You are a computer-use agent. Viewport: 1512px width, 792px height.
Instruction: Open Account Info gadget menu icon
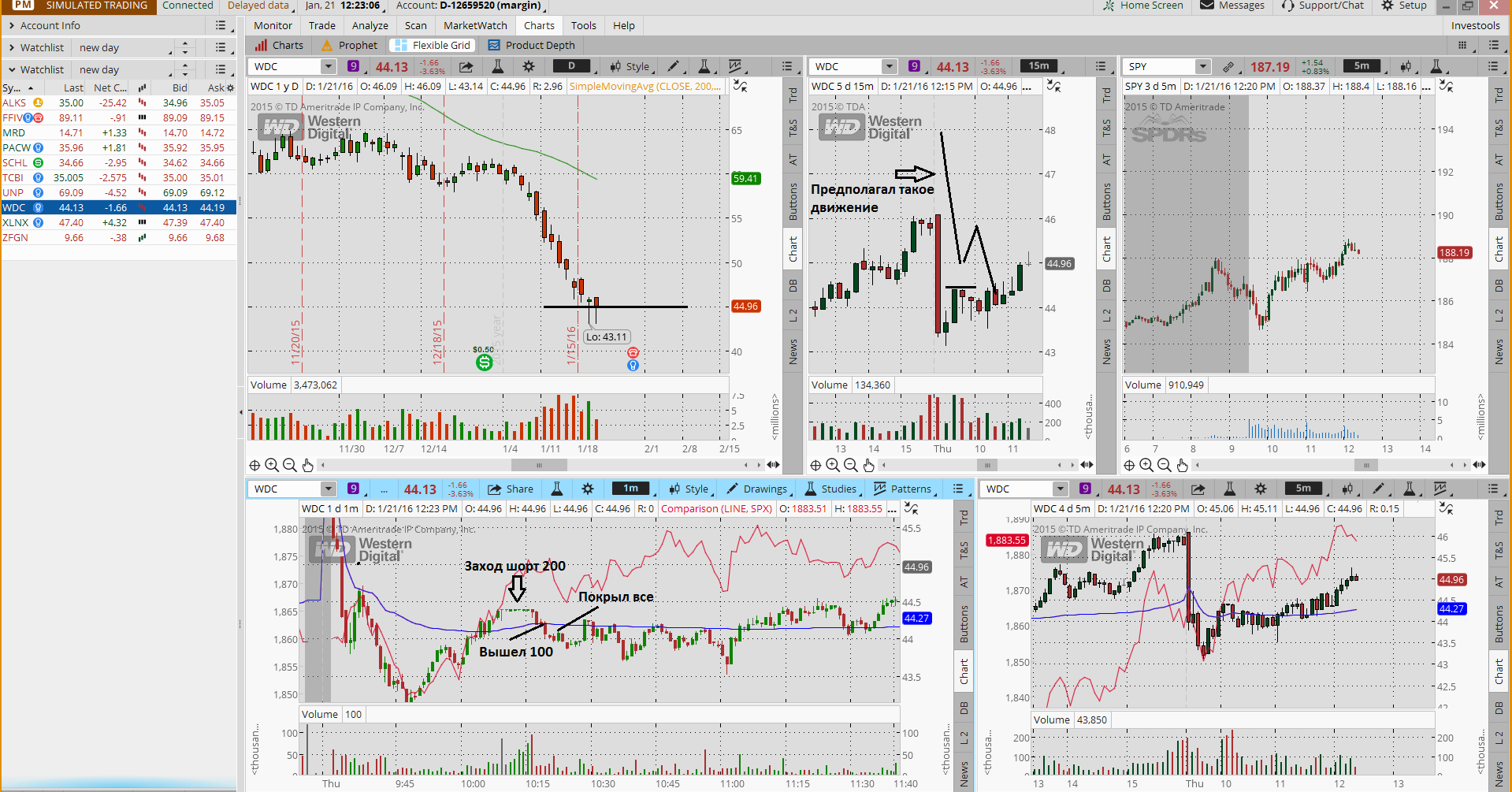(x=221, y=26)
